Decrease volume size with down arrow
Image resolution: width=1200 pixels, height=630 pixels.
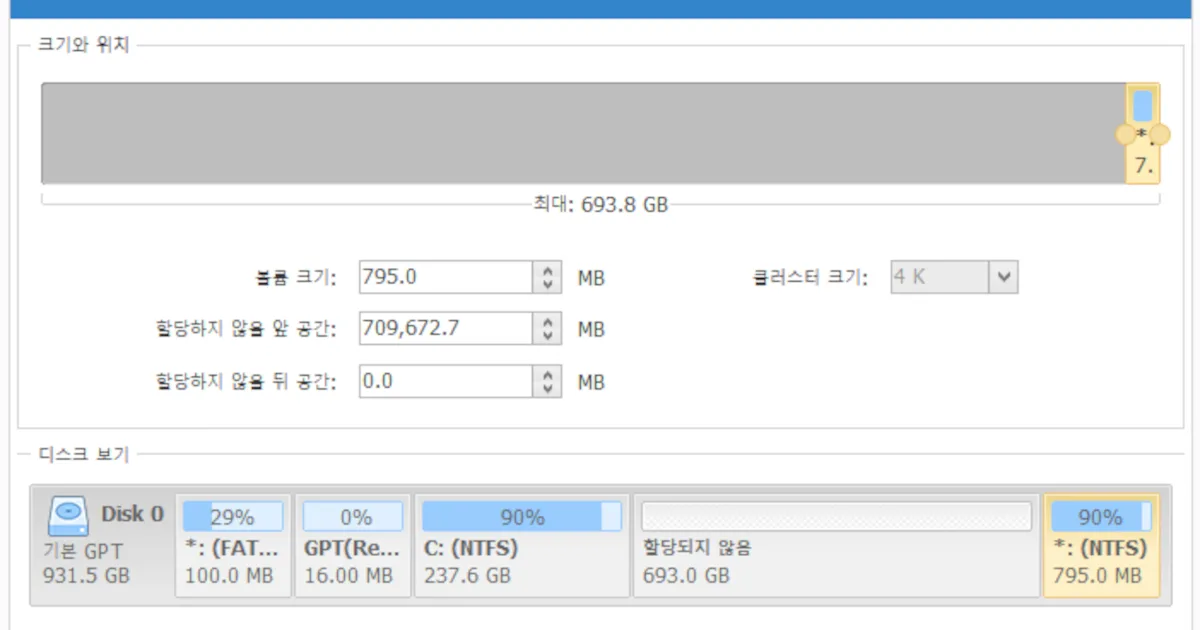[547, 284]
